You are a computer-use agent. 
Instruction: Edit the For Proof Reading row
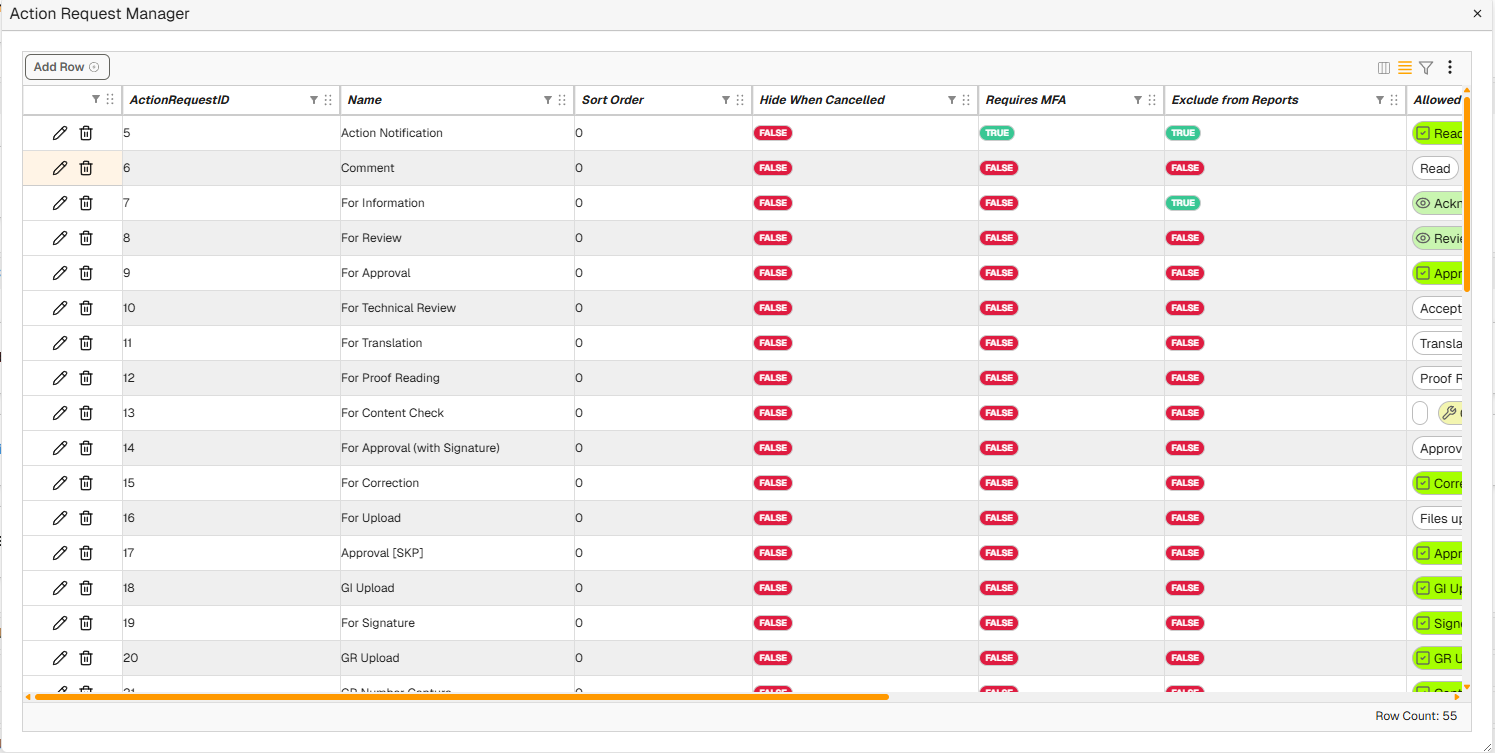60,378
